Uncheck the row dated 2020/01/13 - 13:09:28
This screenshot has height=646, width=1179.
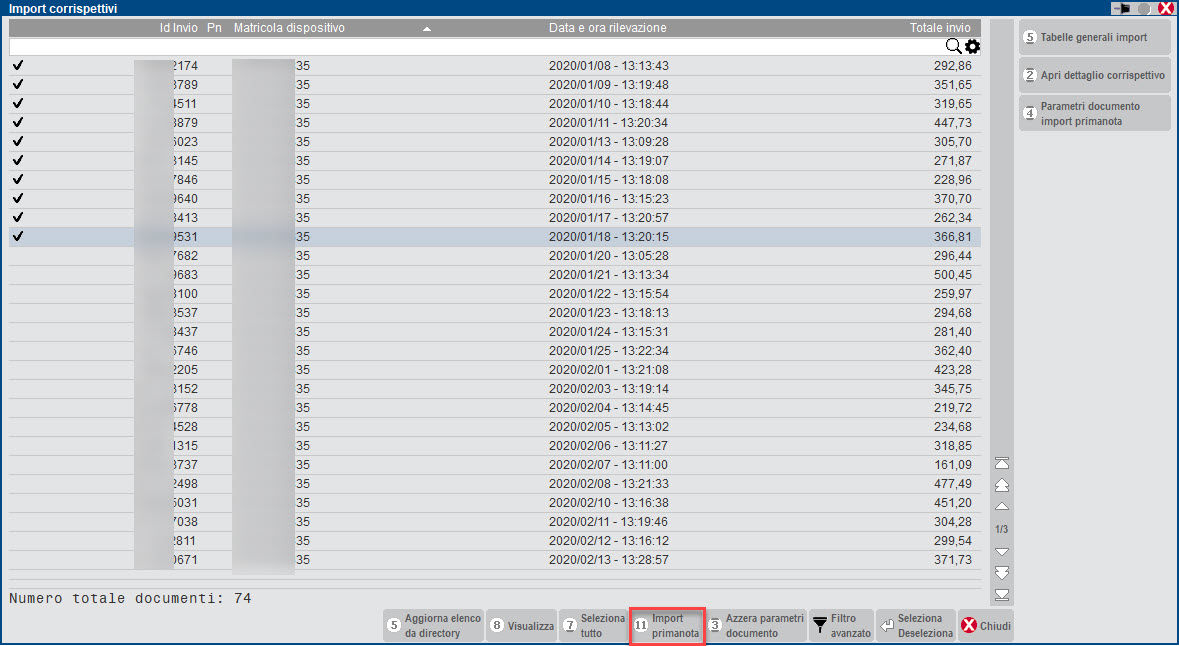click(x=17, y=142)
